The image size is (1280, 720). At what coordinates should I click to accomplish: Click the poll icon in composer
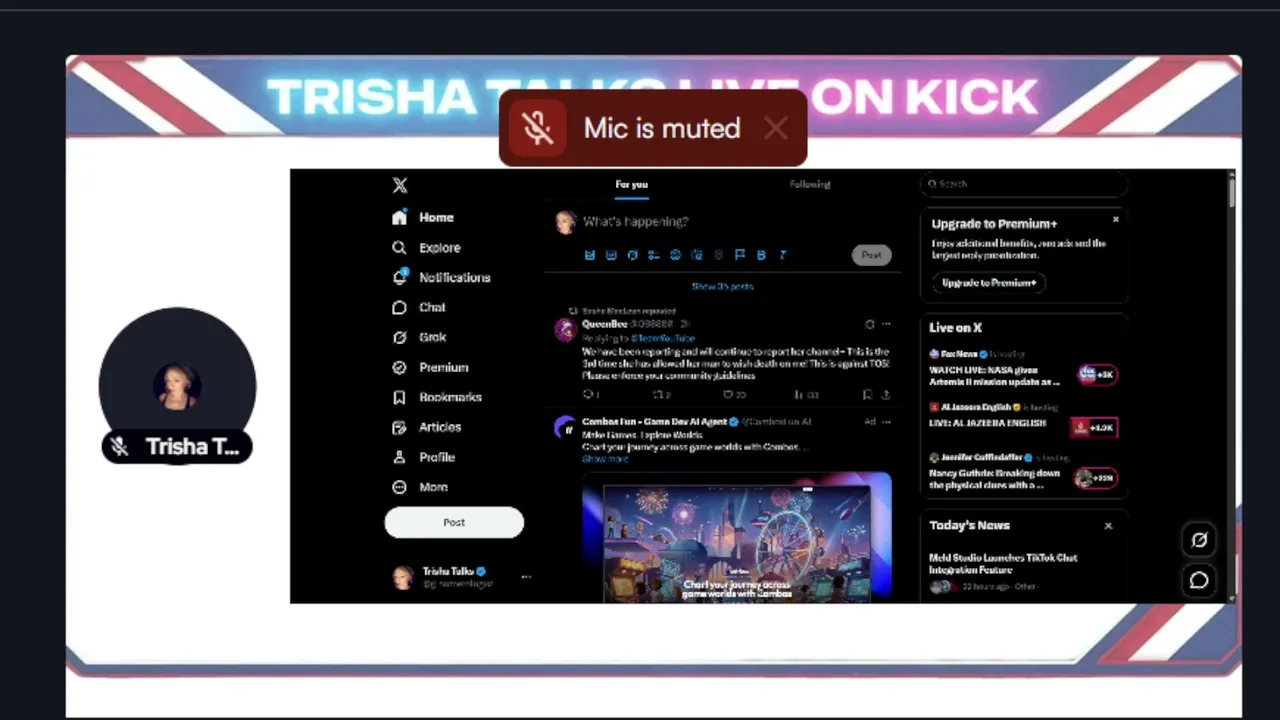654,255
